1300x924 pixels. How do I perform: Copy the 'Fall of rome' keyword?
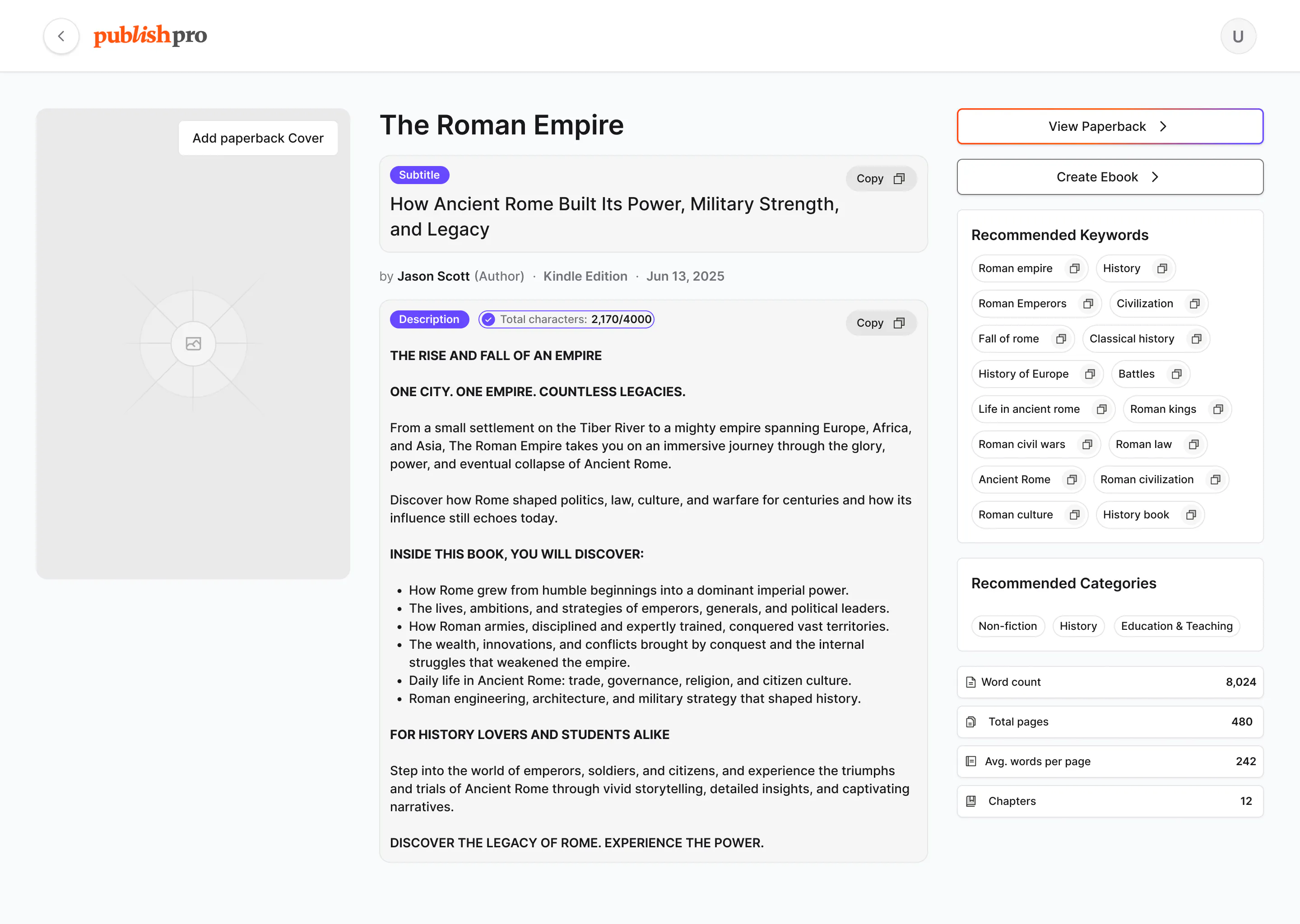click(x=1060, y=339)
